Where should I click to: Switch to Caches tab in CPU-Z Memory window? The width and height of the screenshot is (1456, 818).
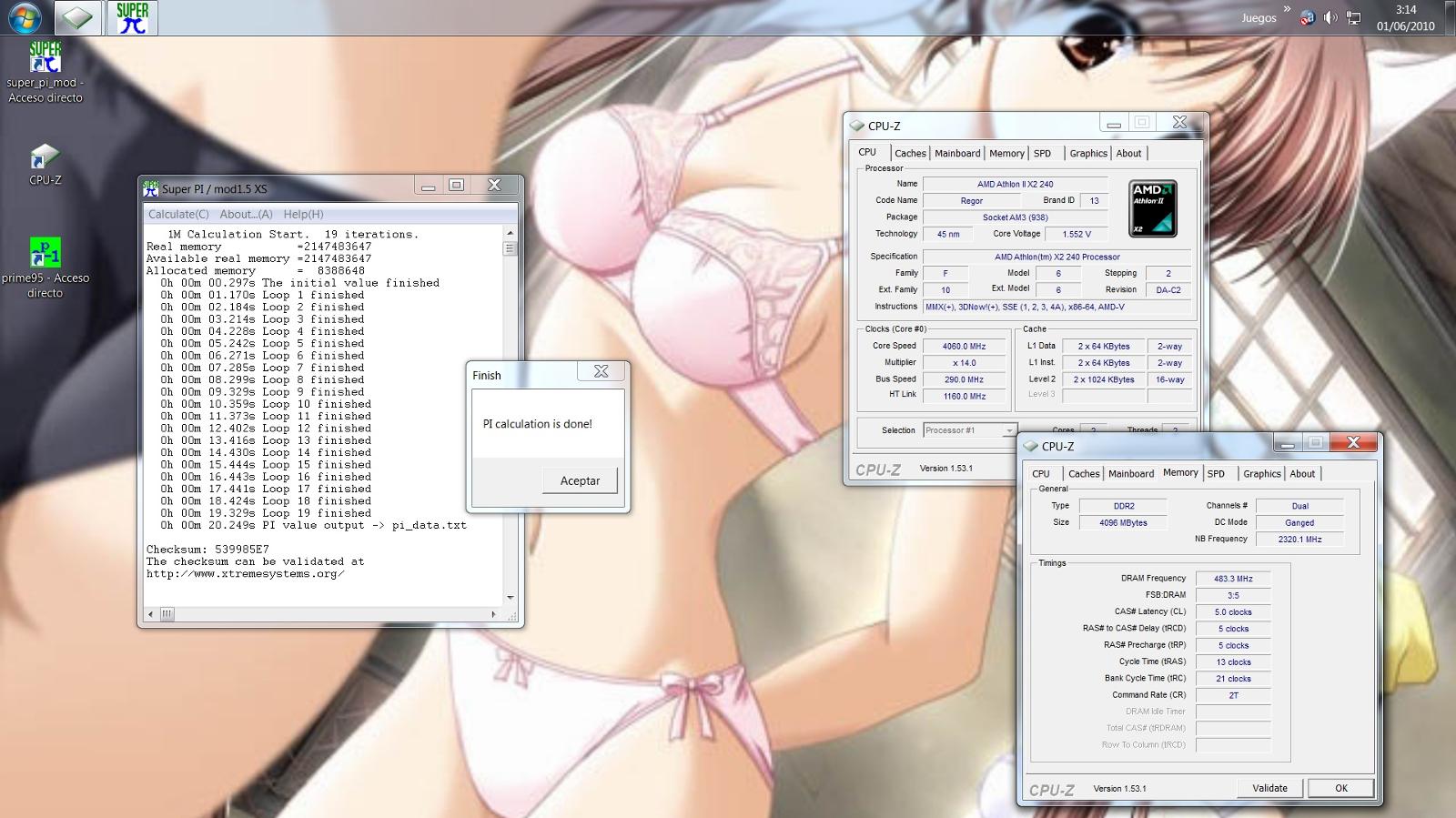pyautogui.click(x=1084, y=474)
